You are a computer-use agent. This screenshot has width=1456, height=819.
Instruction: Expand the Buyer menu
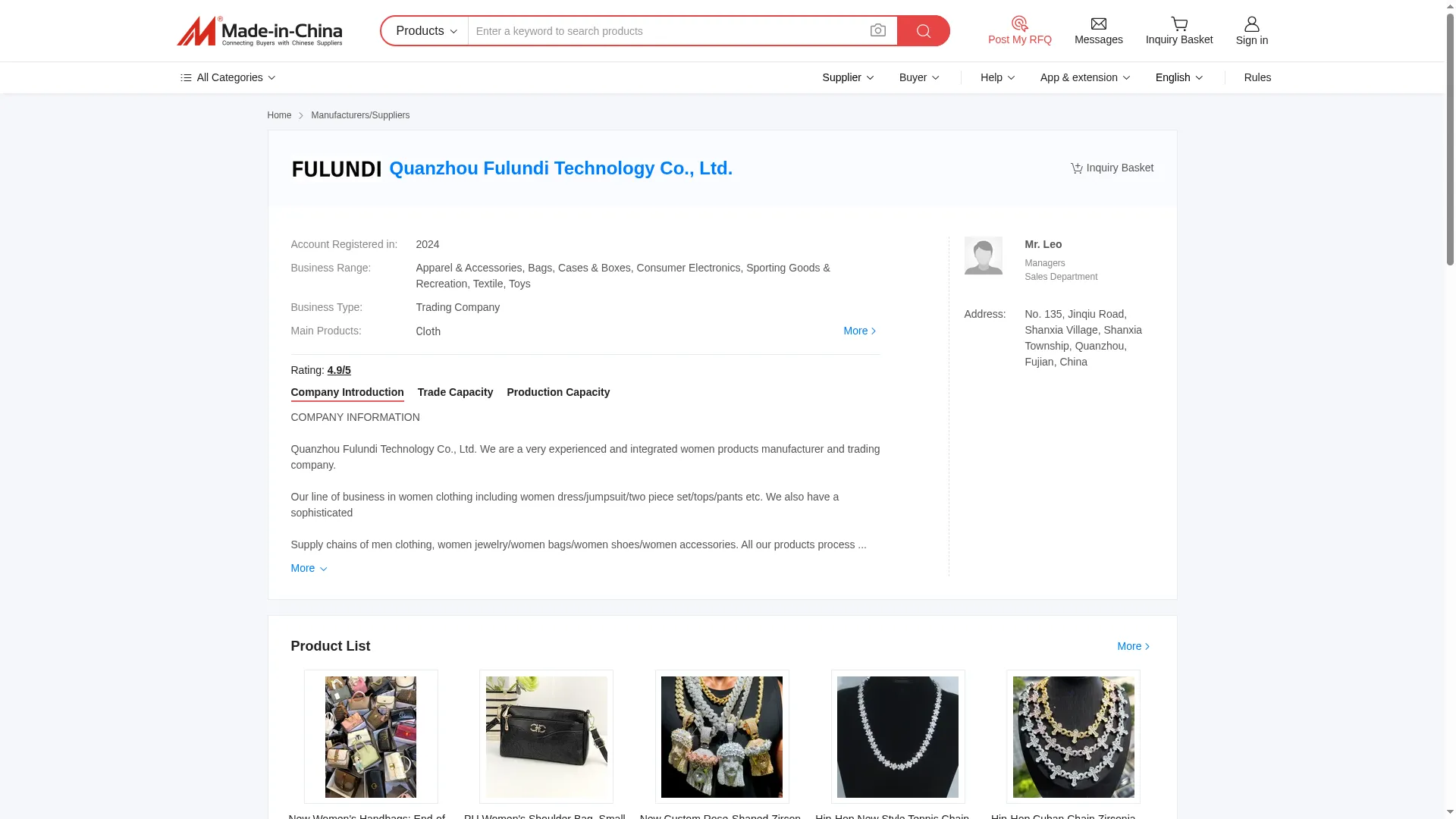[919, 77]
